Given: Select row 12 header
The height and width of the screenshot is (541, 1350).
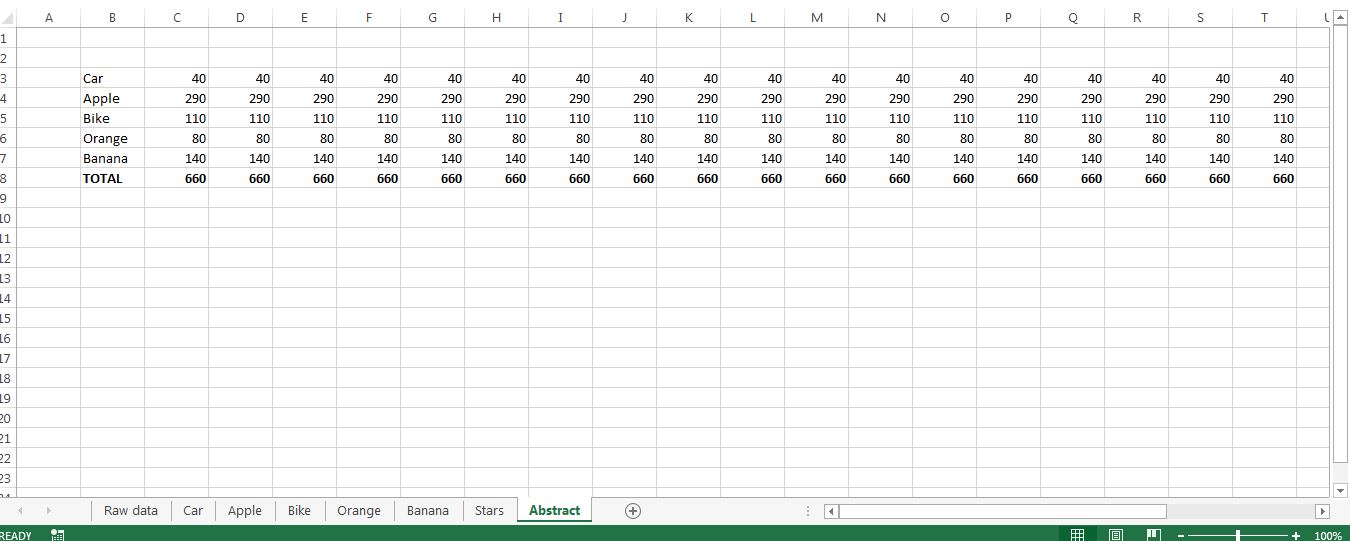Looking at the screenshot, I should pos(7,258).
